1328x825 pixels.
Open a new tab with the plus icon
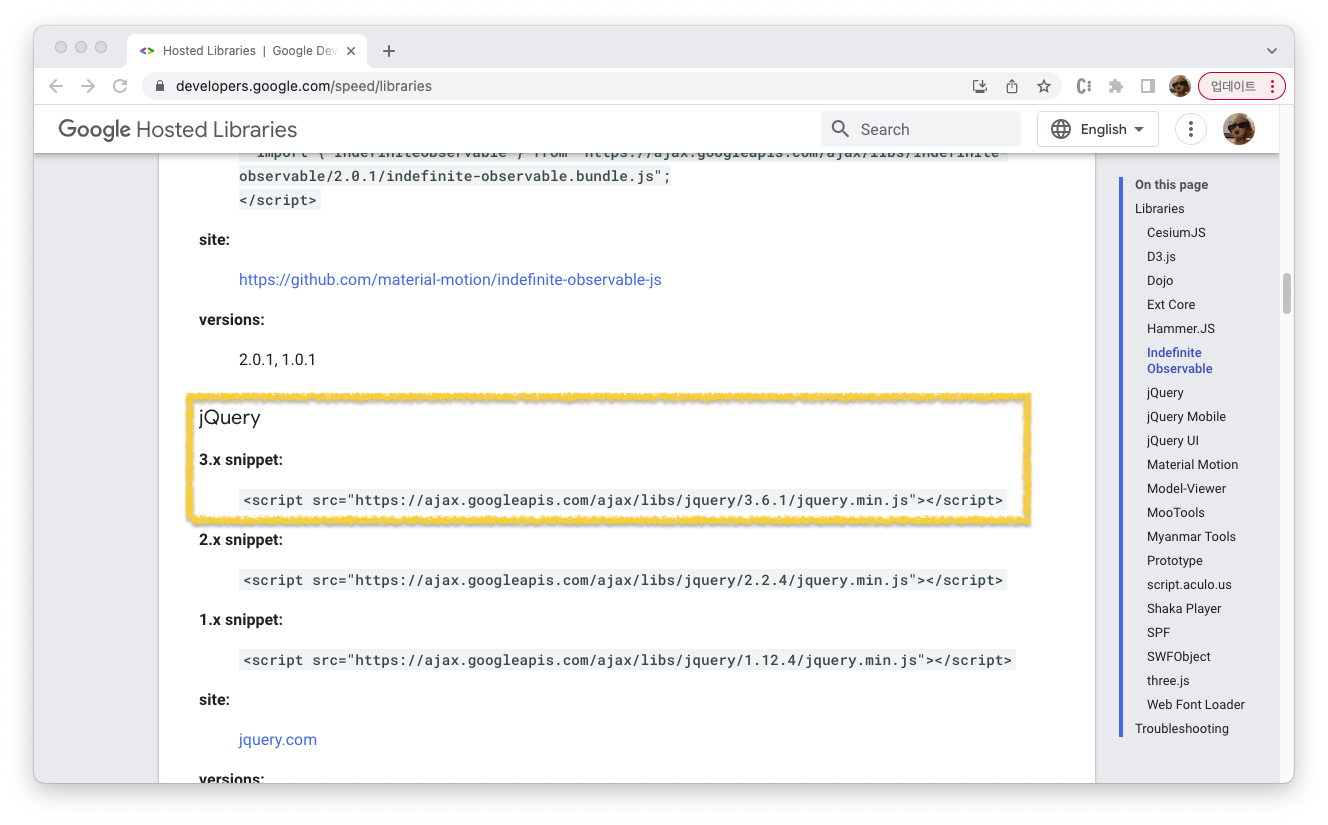click(389, 51)
